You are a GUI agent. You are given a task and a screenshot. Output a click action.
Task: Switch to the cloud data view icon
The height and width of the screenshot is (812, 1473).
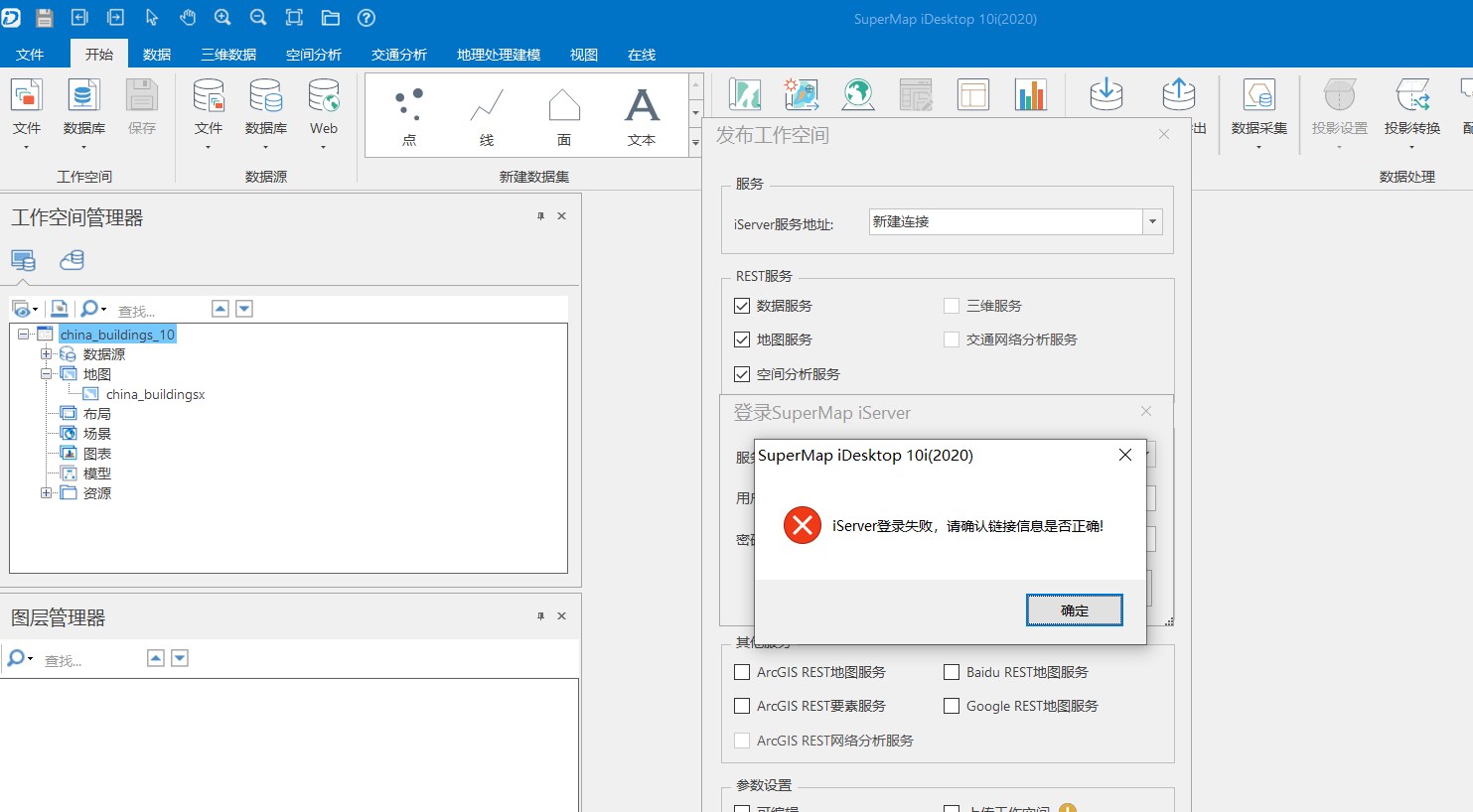coord(72,260)
